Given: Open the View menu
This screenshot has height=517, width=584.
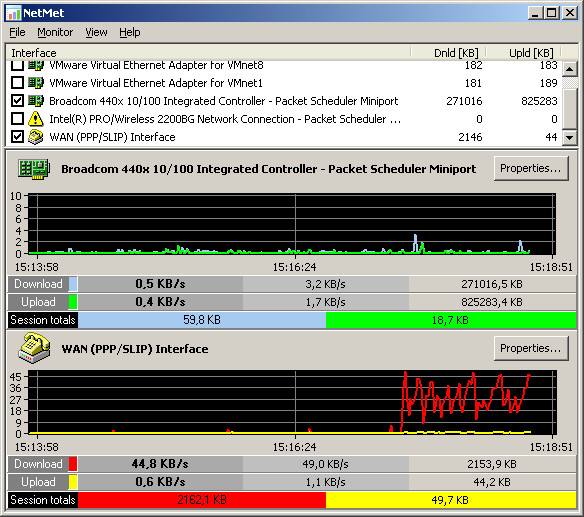Looking at the screenshot, I should tap(96, 32).
